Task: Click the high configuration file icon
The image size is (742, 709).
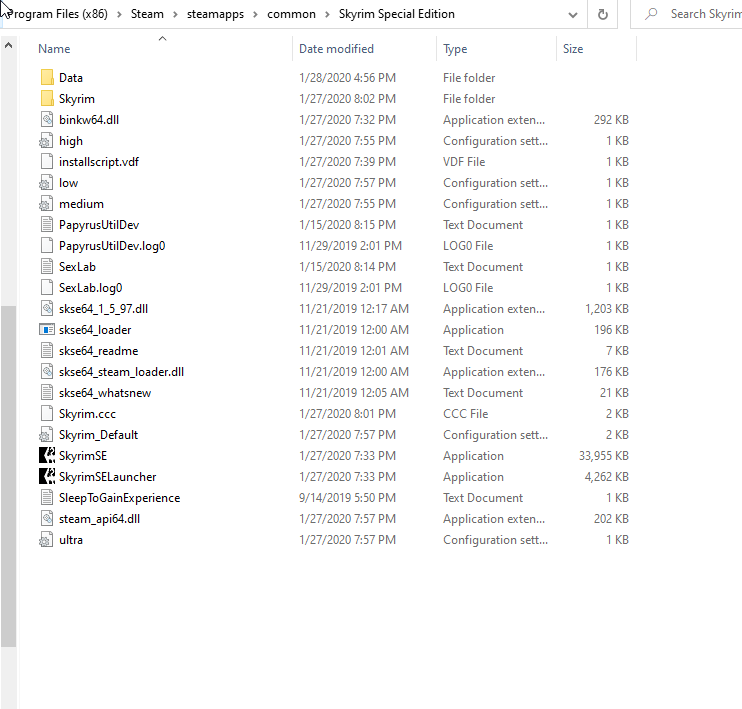Action: 47,141
